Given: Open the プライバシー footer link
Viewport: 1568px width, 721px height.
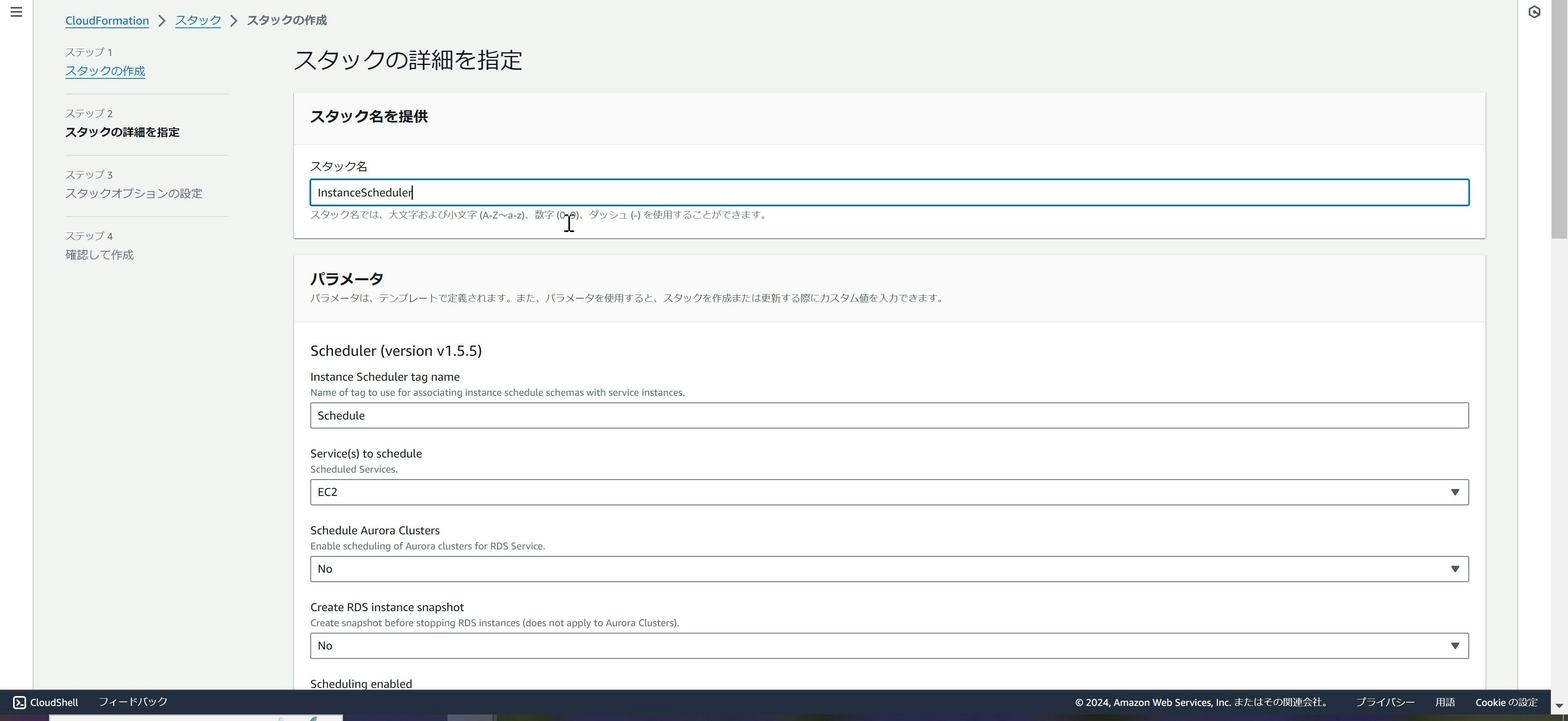Looking at the screenshot, I should point(1385,702).
